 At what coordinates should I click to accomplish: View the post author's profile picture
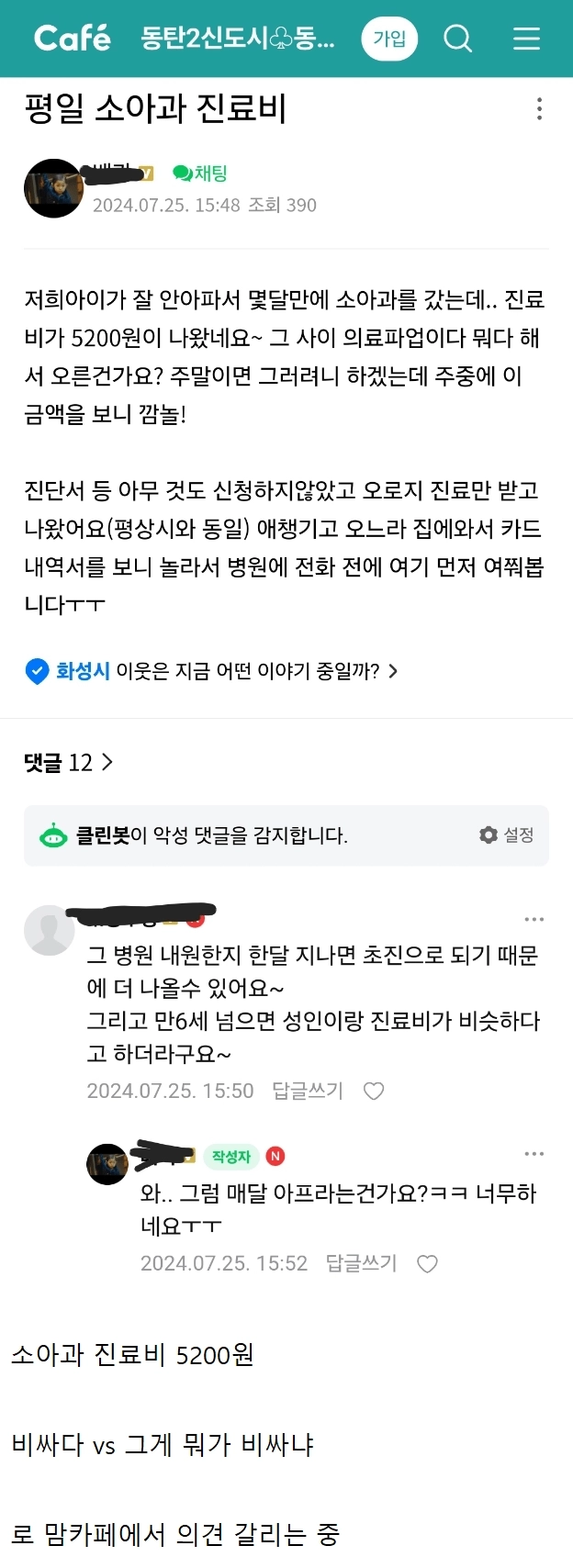(53, 188)
